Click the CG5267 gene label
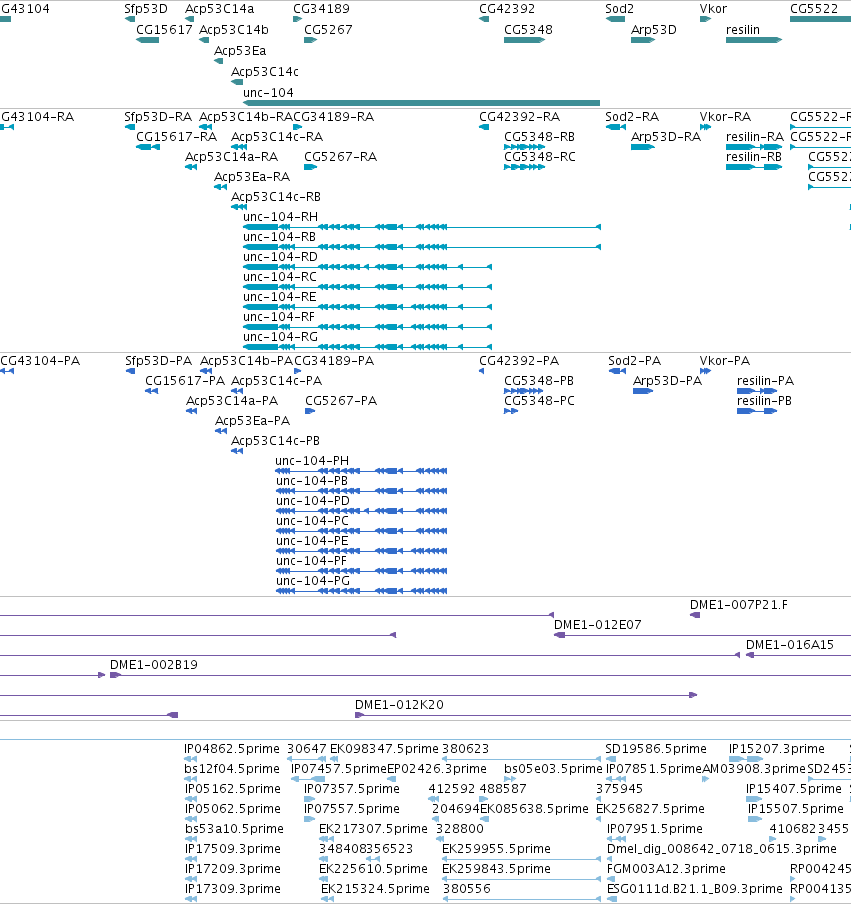 pyautogui.click(x=328, y=29)
